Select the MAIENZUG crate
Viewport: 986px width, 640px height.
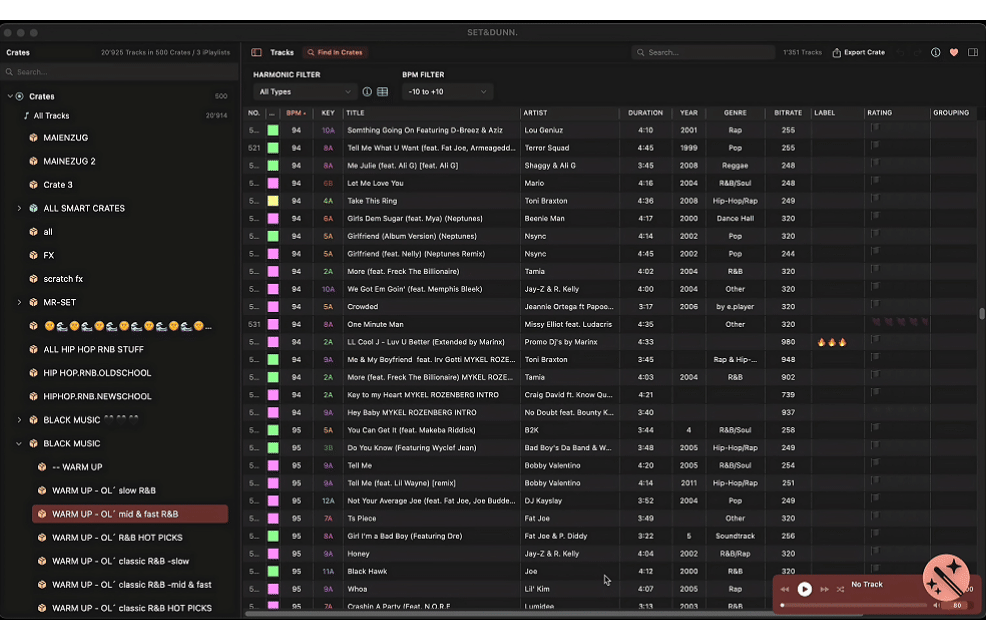(x=65, y=138)
